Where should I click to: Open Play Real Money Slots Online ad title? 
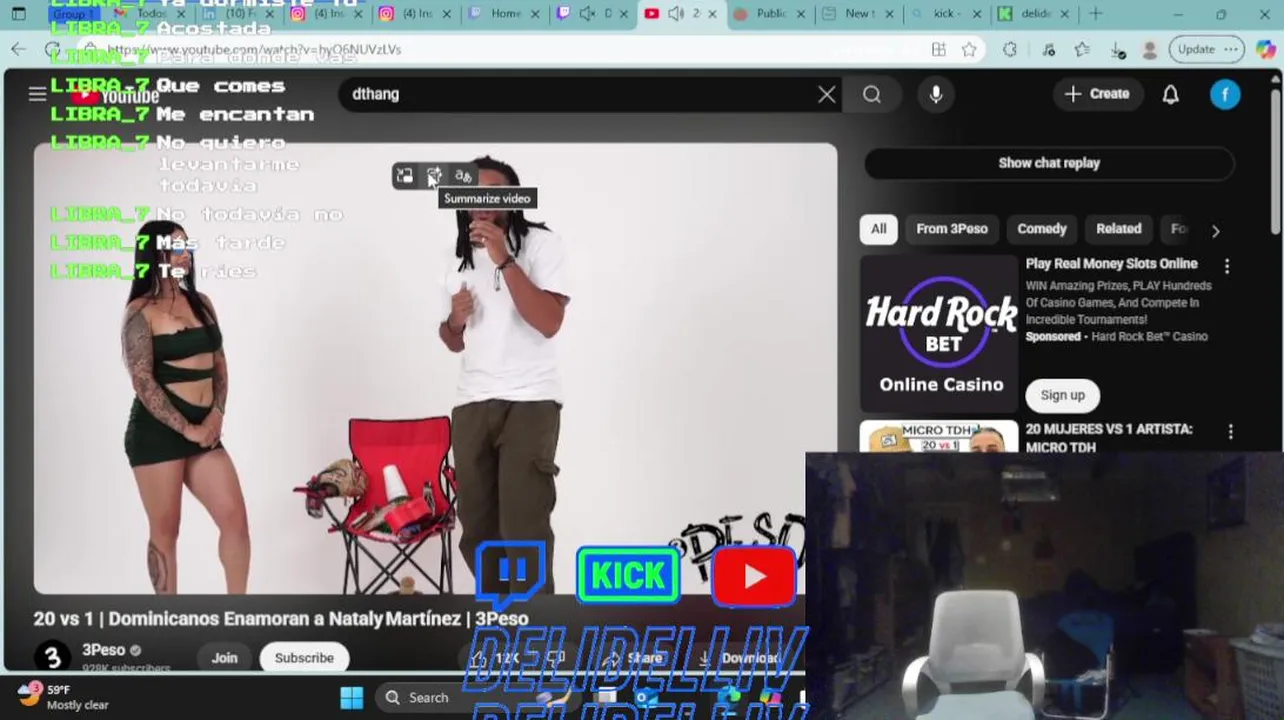pyautogui.click(x=1111, y=264)
